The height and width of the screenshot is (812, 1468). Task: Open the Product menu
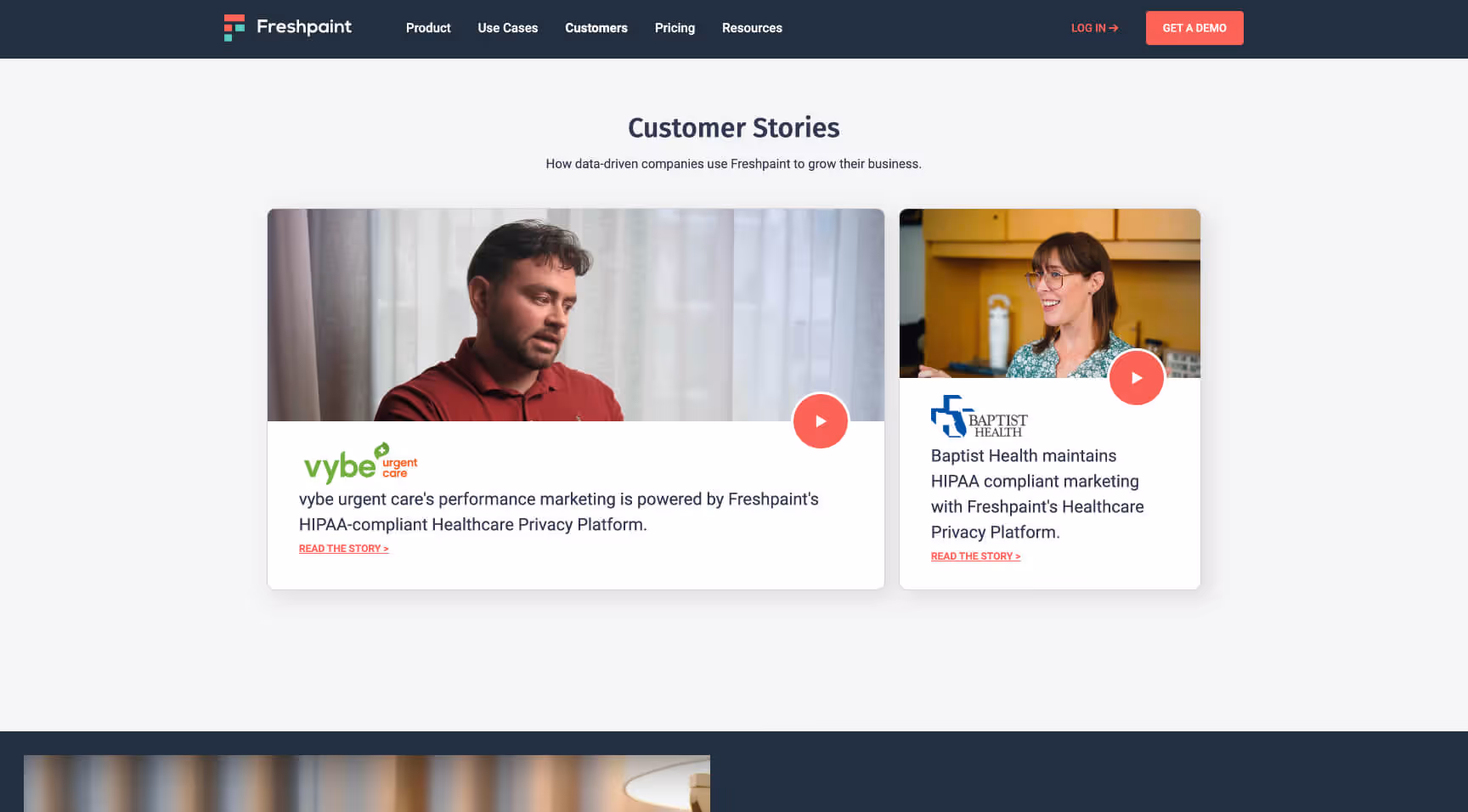click(x=428, y=28)
